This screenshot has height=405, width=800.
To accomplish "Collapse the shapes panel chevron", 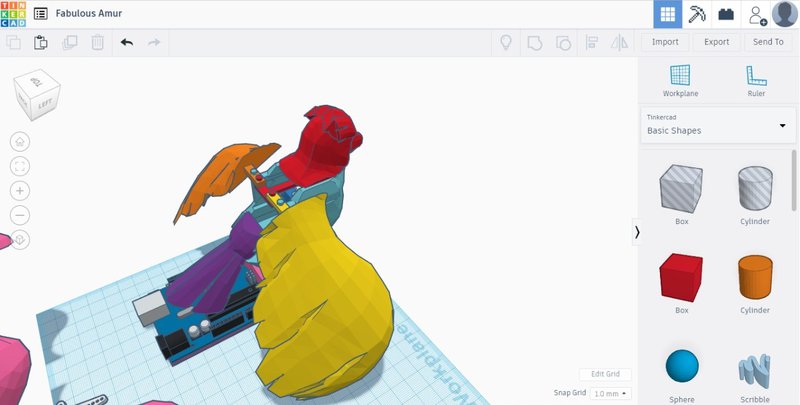I will [637, 233].
